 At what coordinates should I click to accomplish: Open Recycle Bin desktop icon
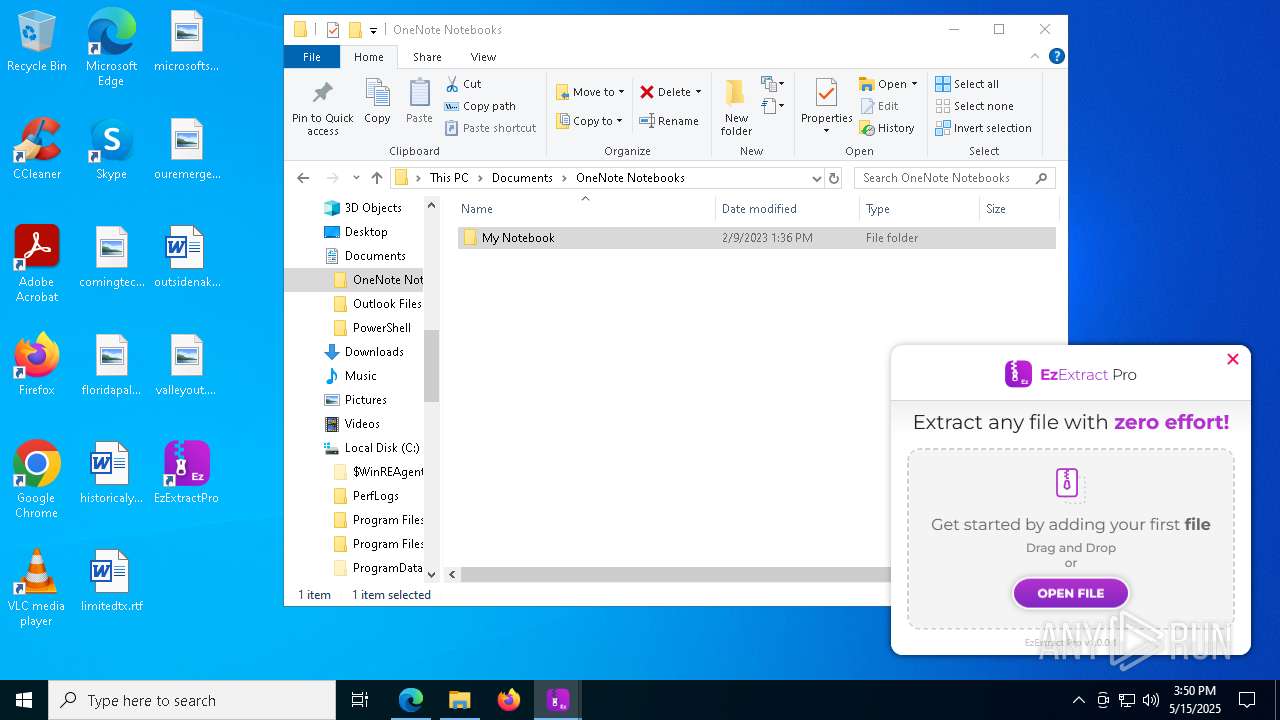(x=37, y=41)
